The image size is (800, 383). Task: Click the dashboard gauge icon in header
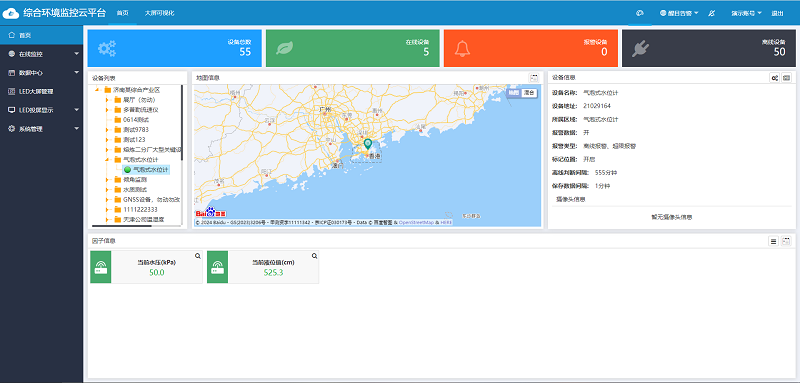[639, 13]
